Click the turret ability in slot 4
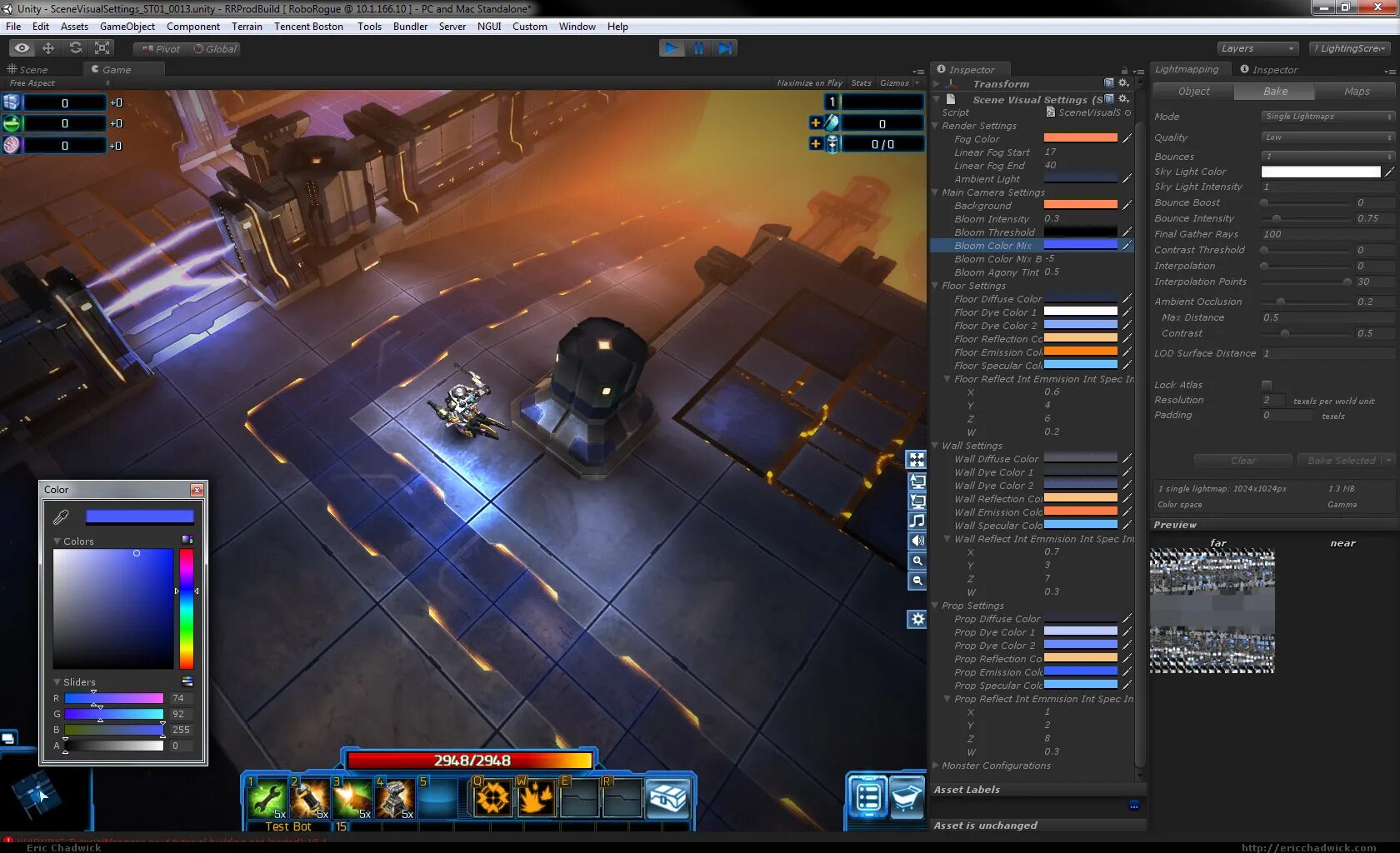The width and height of the screenshot is (1400, 853). 395,798
